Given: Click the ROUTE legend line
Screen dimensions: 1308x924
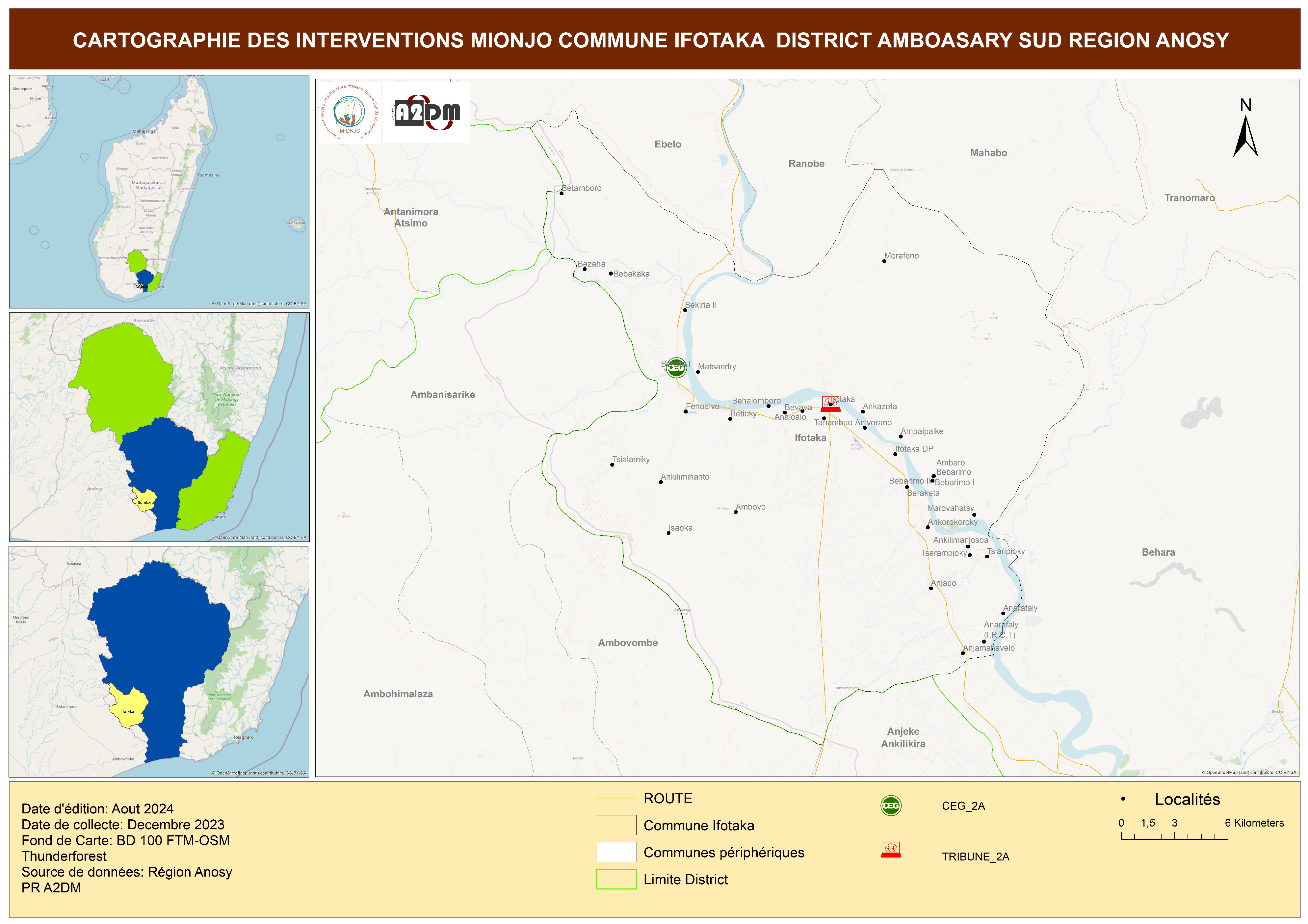Looking at the screenshot, I should (x=616, y=798).
